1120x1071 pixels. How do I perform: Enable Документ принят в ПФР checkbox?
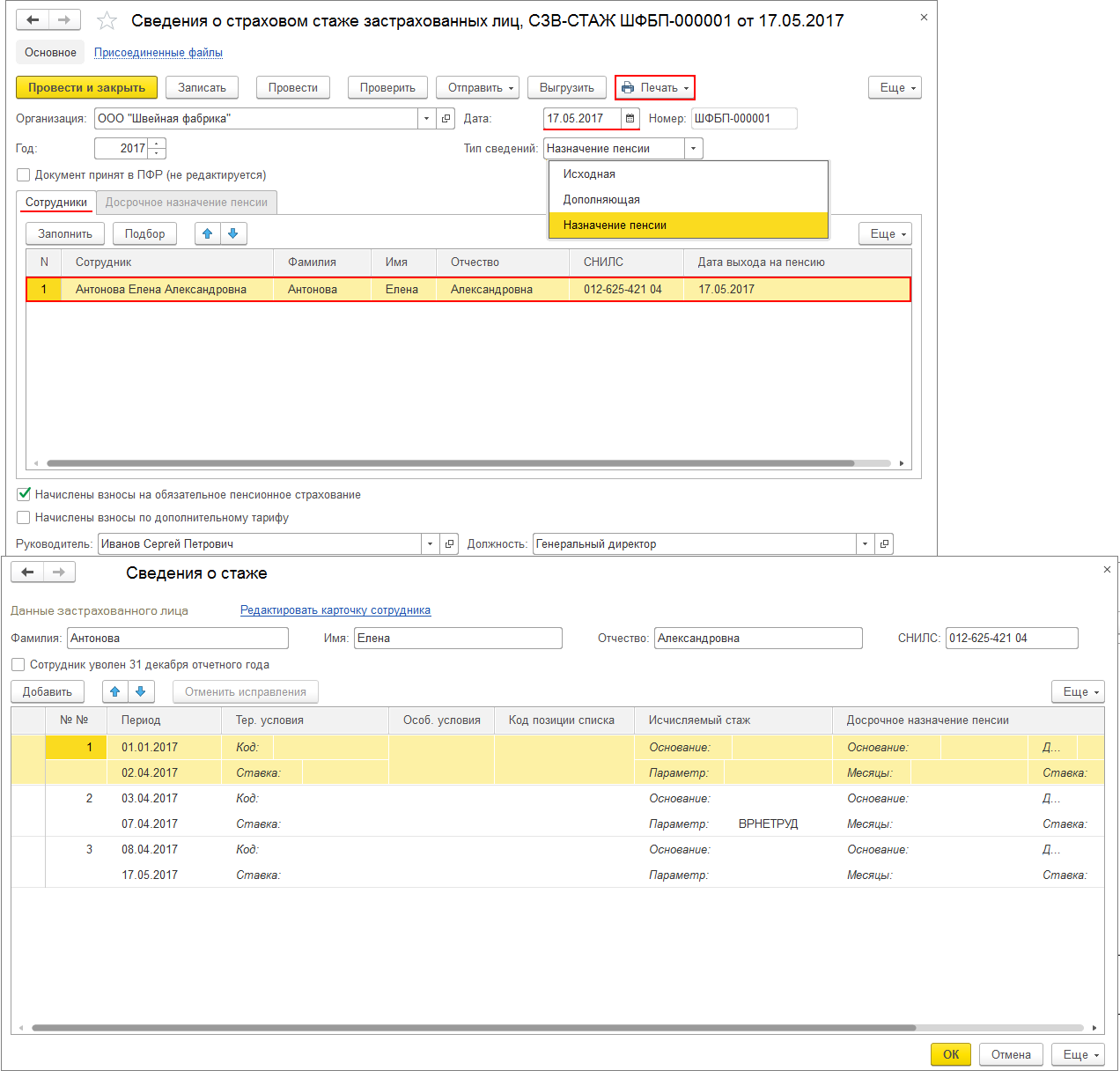[x=24, y=175]
